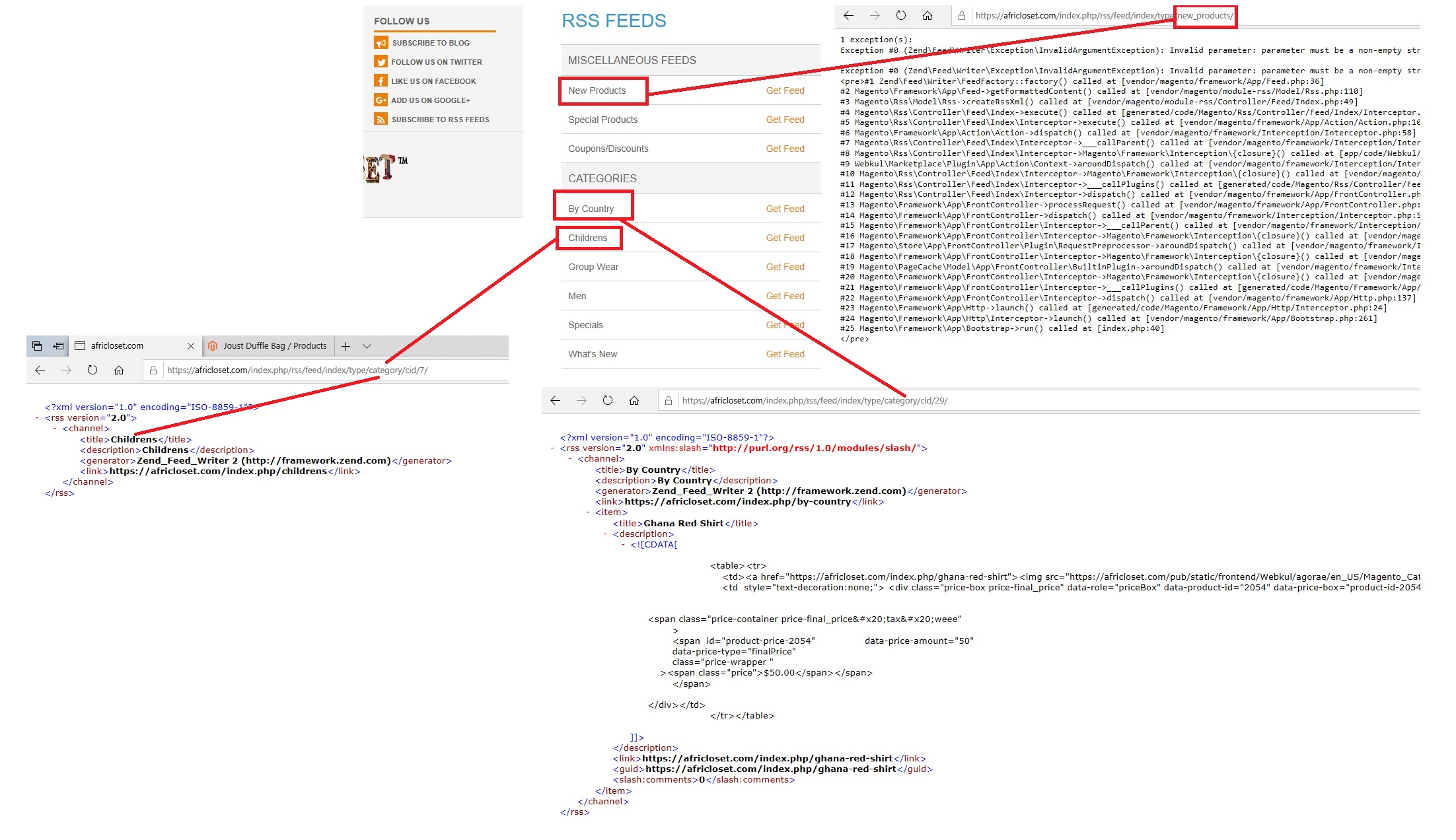
Task: Click the Google+ icon under Follow Us
Action: [x=381, y=100]
